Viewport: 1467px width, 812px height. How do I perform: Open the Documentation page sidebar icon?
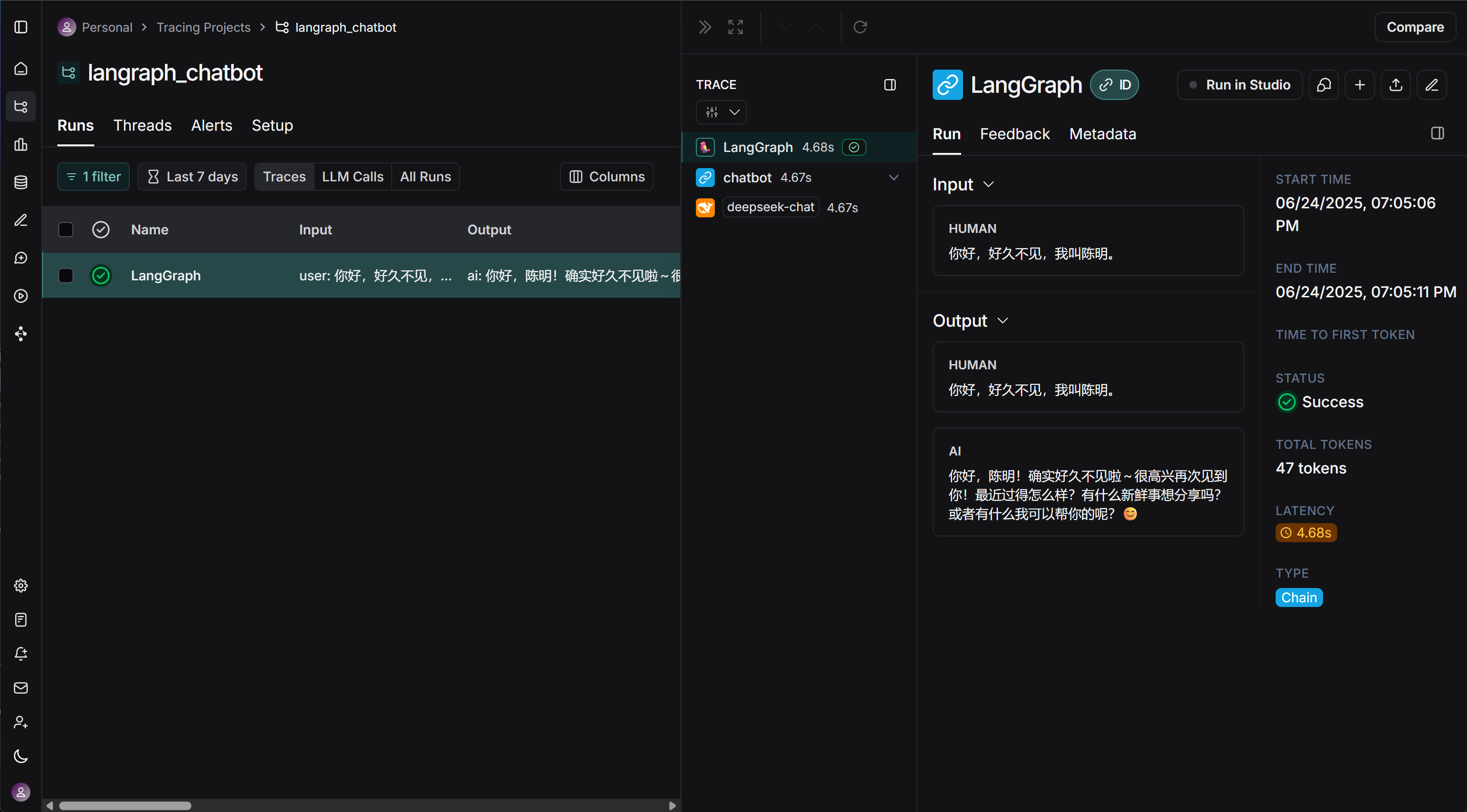(x=20, y=619)
